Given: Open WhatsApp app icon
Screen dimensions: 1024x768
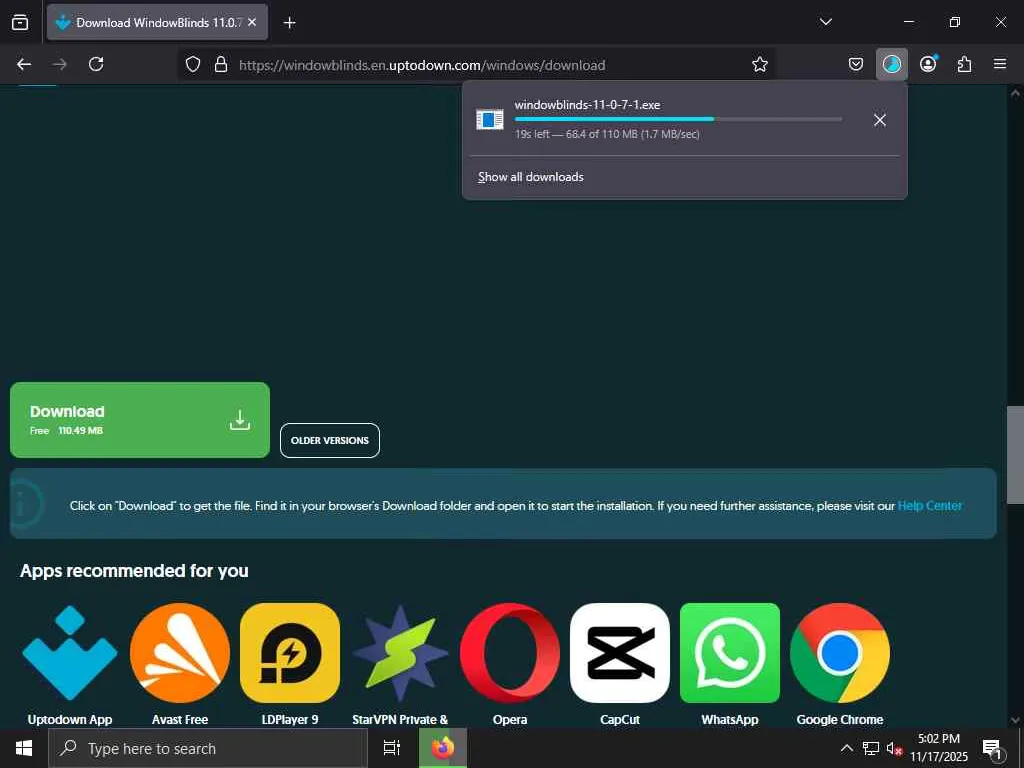Looking at the screenshot, I should 729,652.
